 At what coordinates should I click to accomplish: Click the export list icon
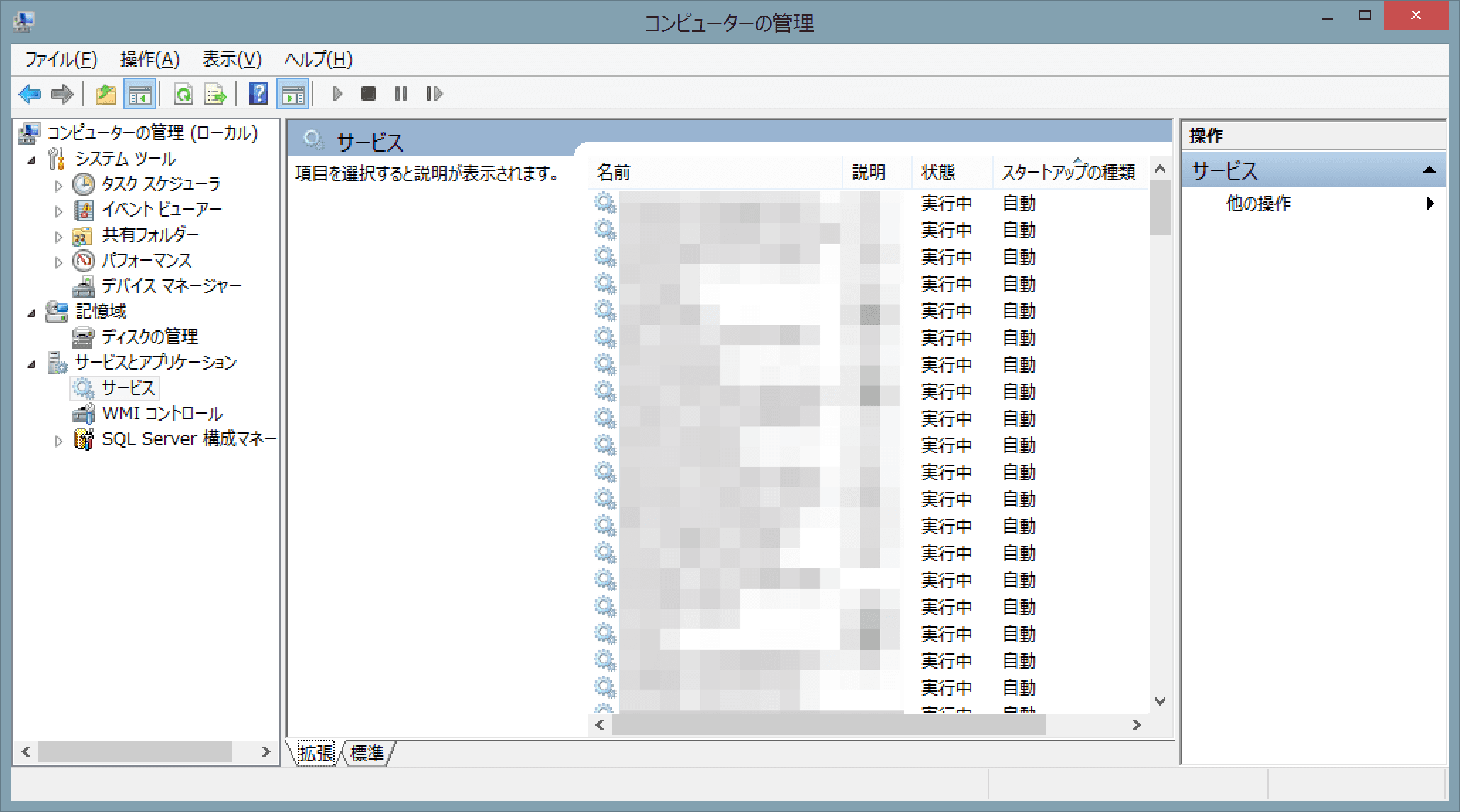215,94
